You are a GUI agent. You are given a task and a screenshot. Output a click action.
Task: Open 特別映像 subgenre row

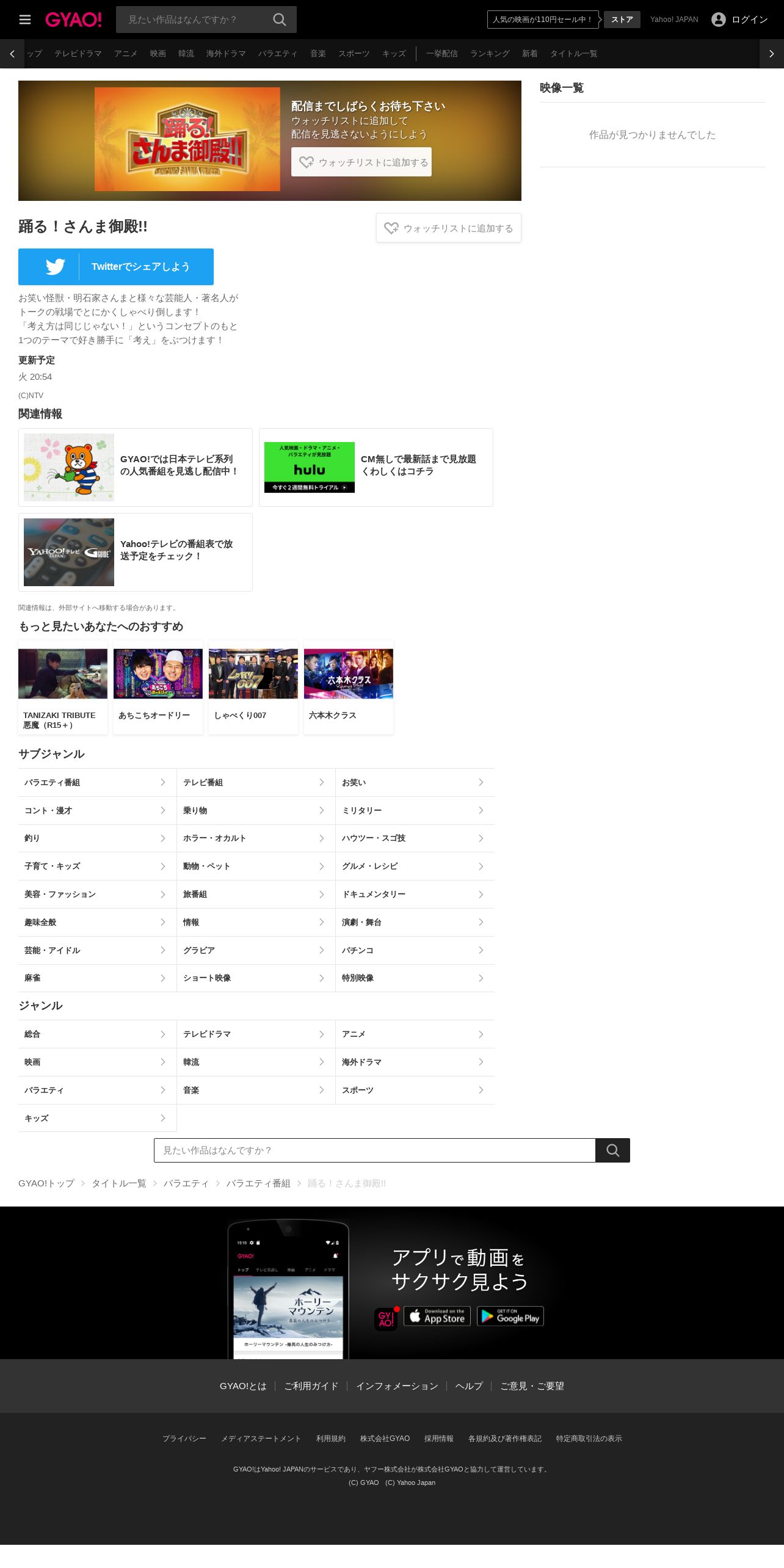tap(415, 978)
